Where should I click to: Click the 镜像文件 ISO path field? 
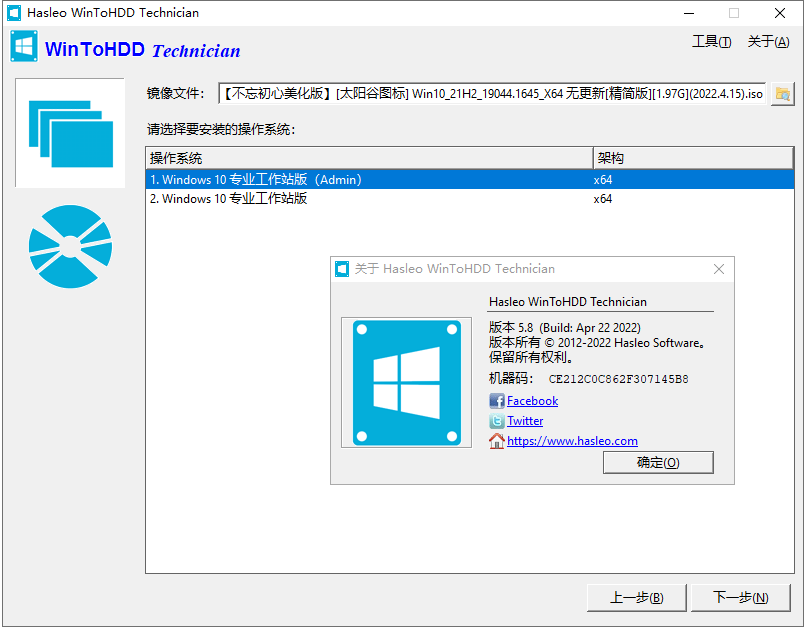(492, 94)
